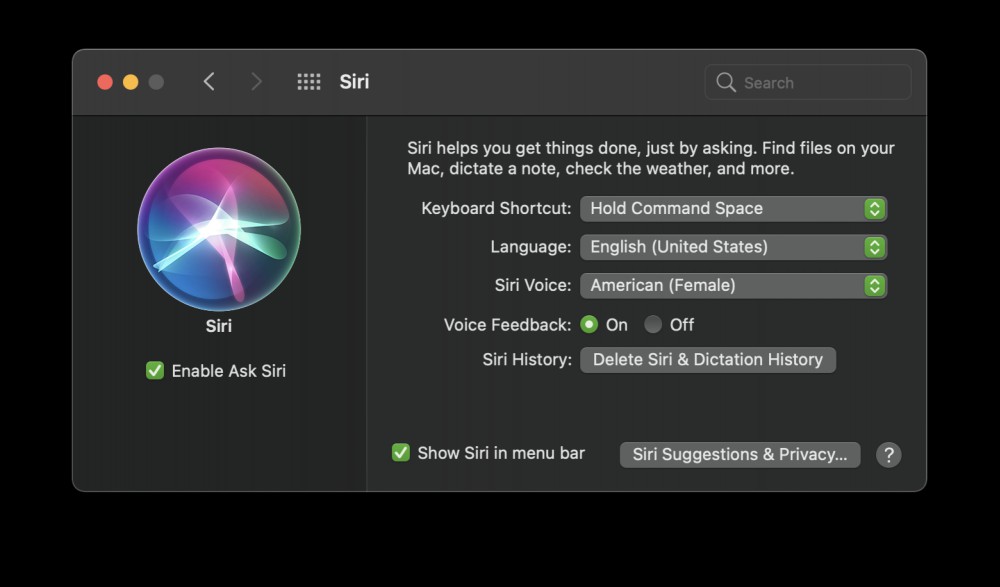Click the magnifying glass search icon

[726, 82]
